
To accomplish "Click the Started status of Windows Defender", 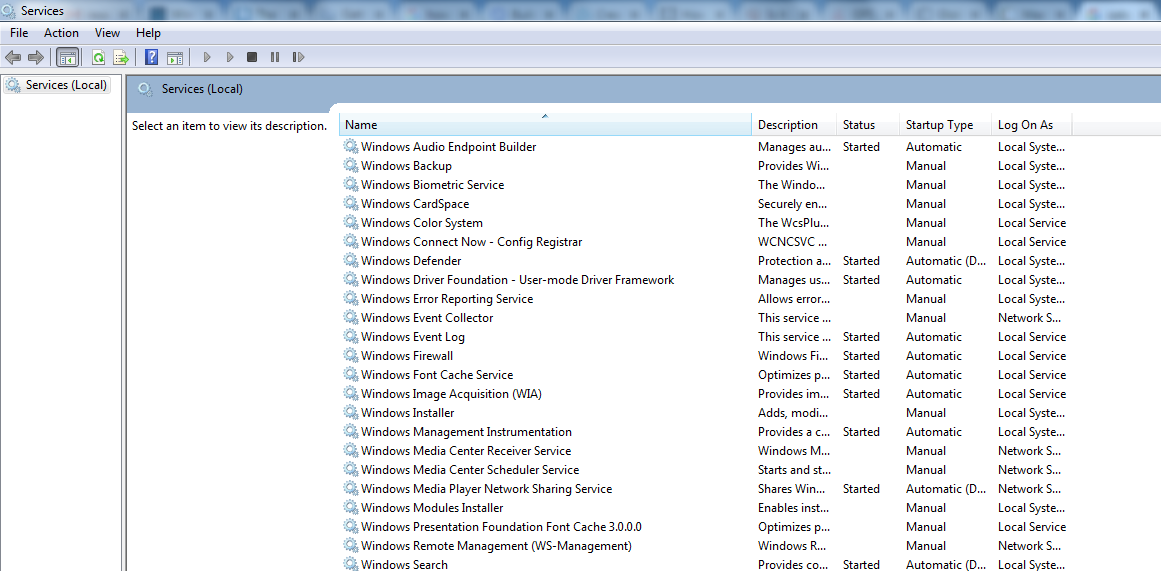I will point(861,261).
